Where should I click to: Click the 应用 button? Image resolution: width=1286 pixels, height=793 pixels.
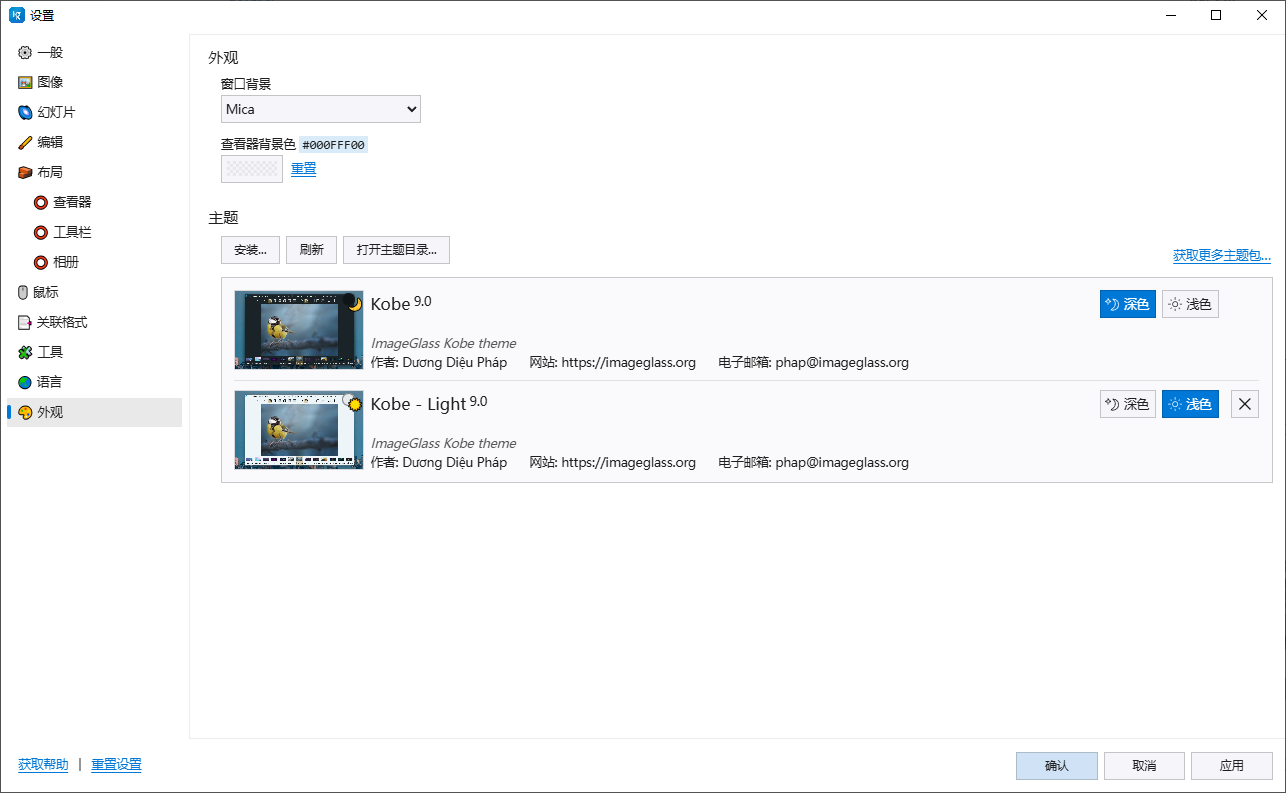(x=1232, y=766)
